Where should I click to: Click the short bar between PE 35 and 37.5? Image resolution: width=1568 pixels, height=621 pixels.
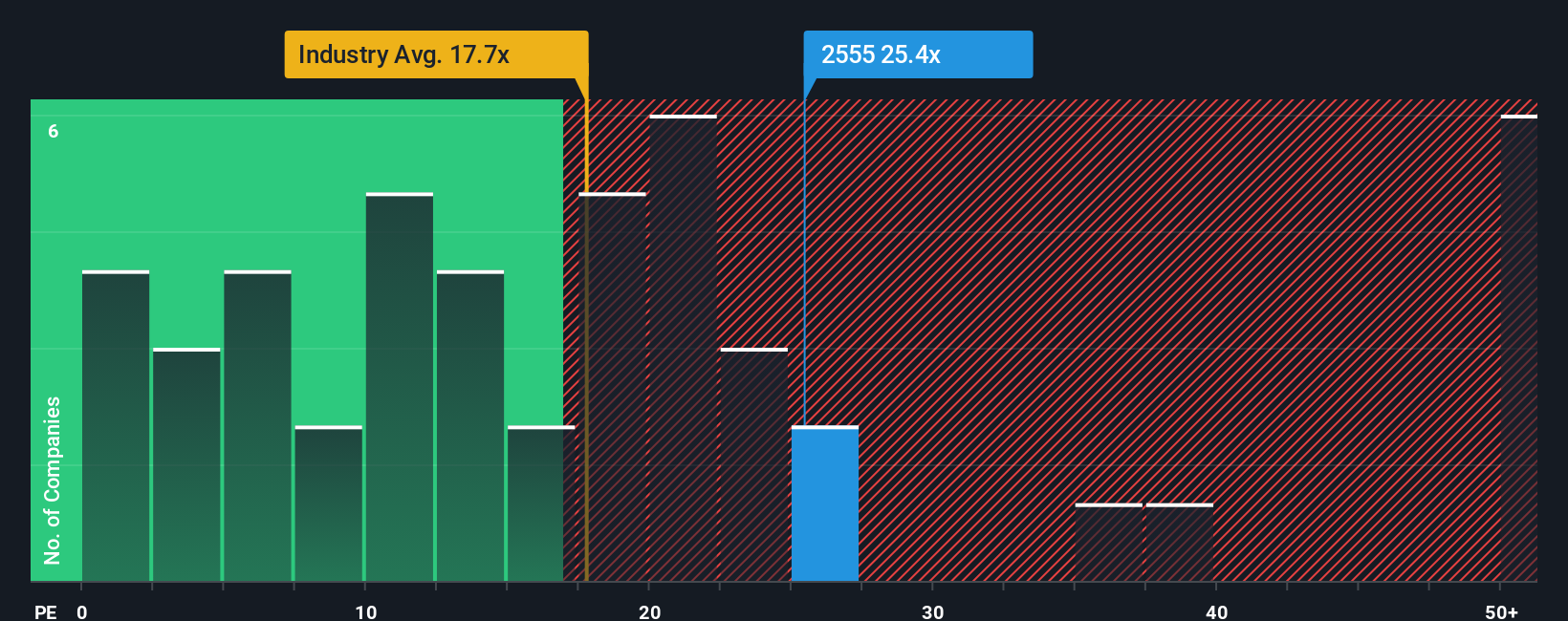tap(1109, 543)
